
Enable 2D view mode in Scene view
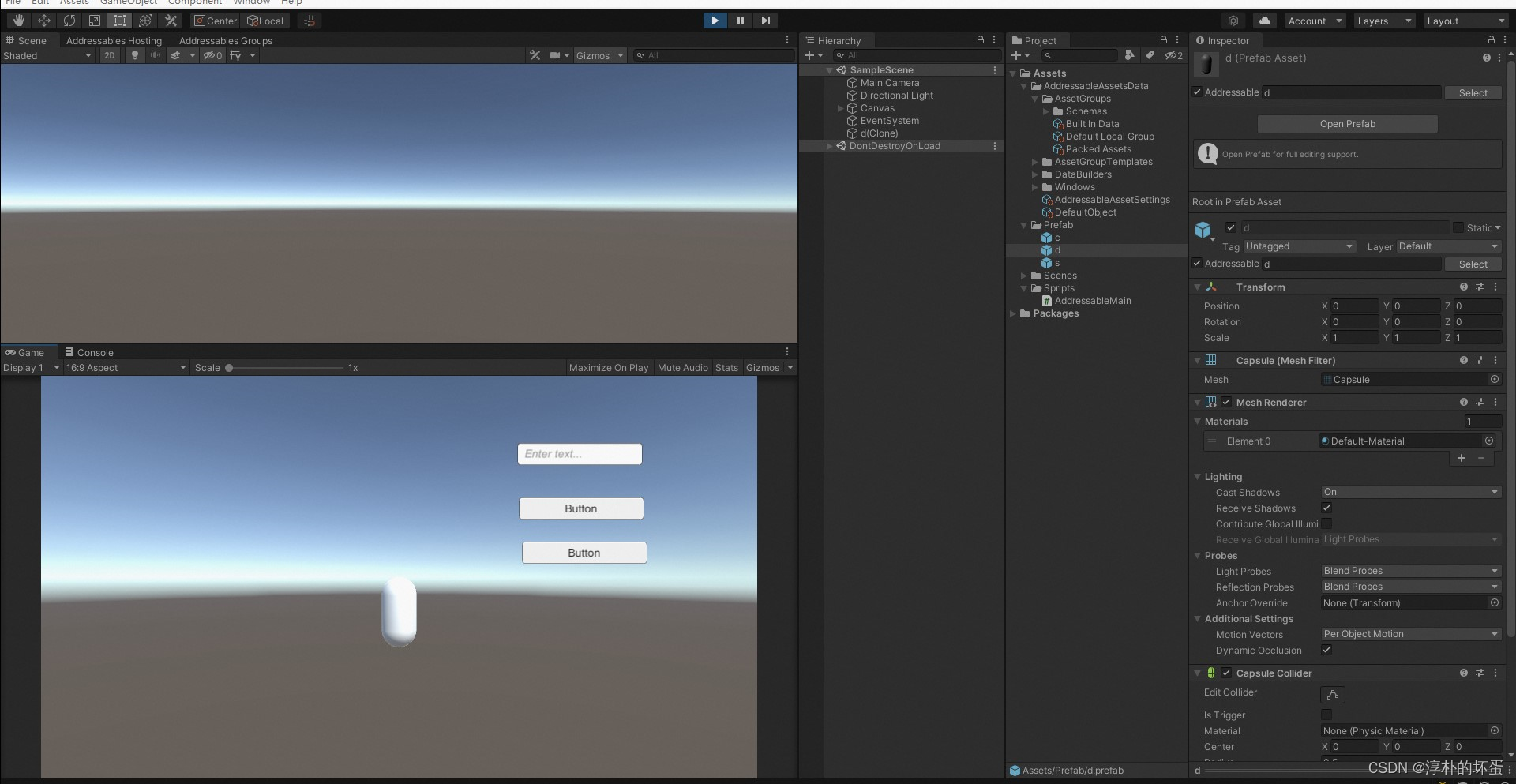(109, 55)
